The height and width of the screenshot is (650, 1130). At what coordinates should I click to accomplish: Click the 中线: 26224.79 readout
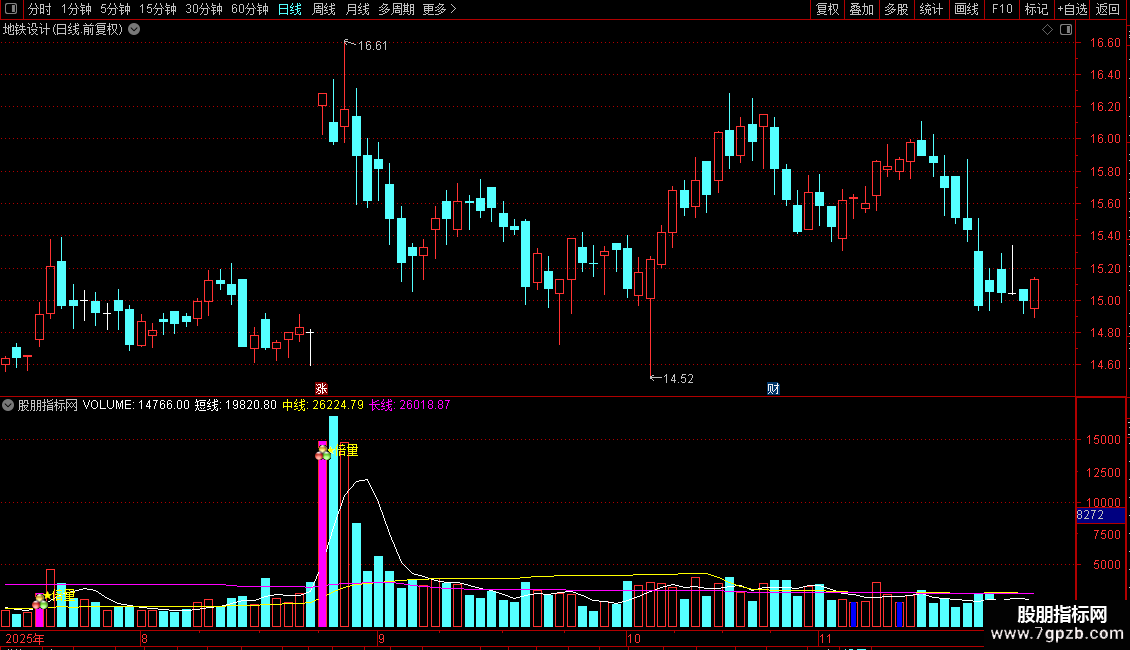point(323,405)
